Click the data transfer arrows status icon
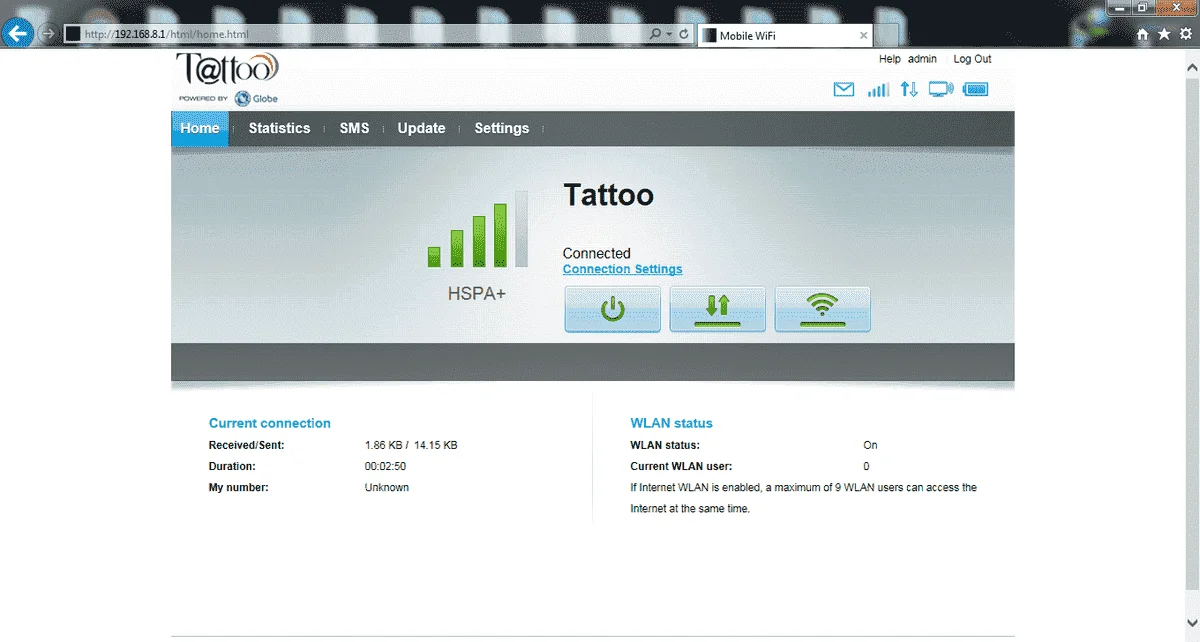1200x642 pixels. 909,90
